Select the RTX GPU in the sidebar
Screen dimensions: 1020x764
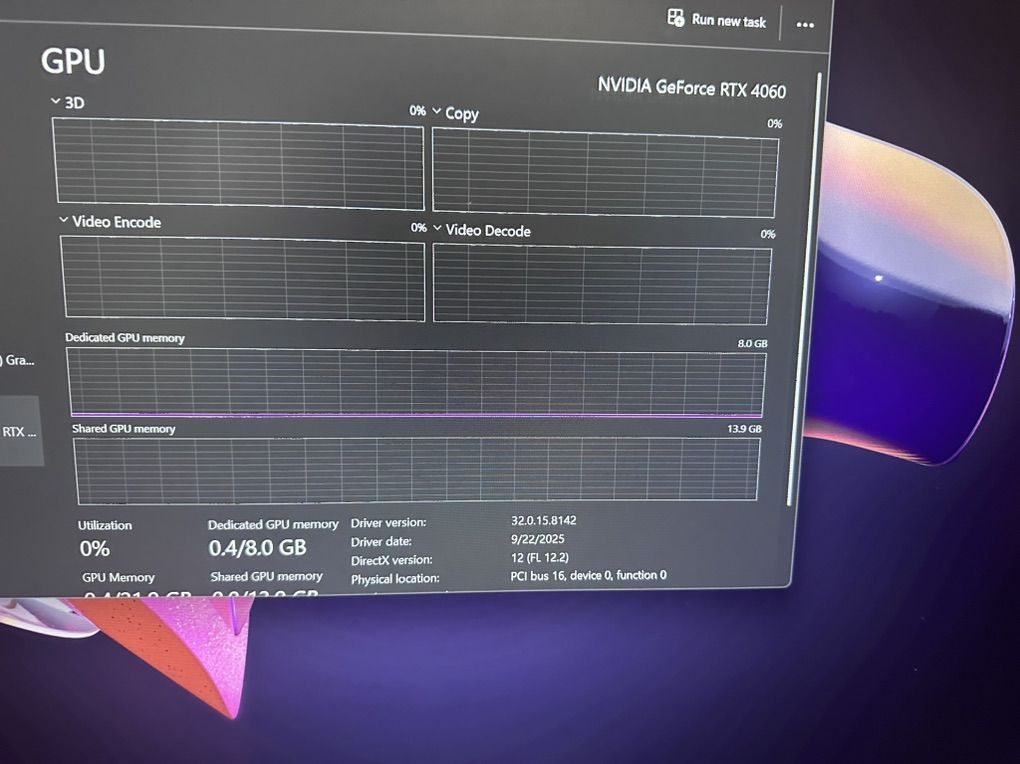coord(20,431)
